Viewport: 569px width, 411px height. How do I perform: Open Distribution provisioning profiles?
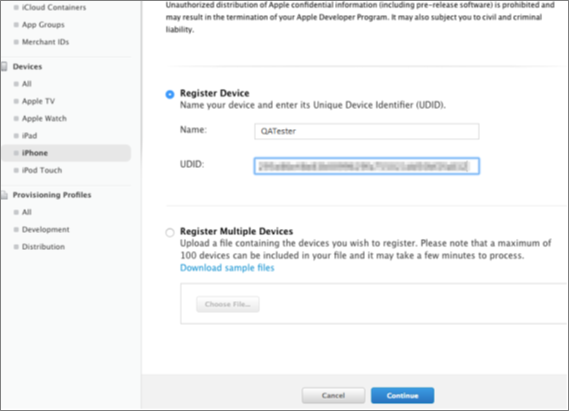(43, 247)
